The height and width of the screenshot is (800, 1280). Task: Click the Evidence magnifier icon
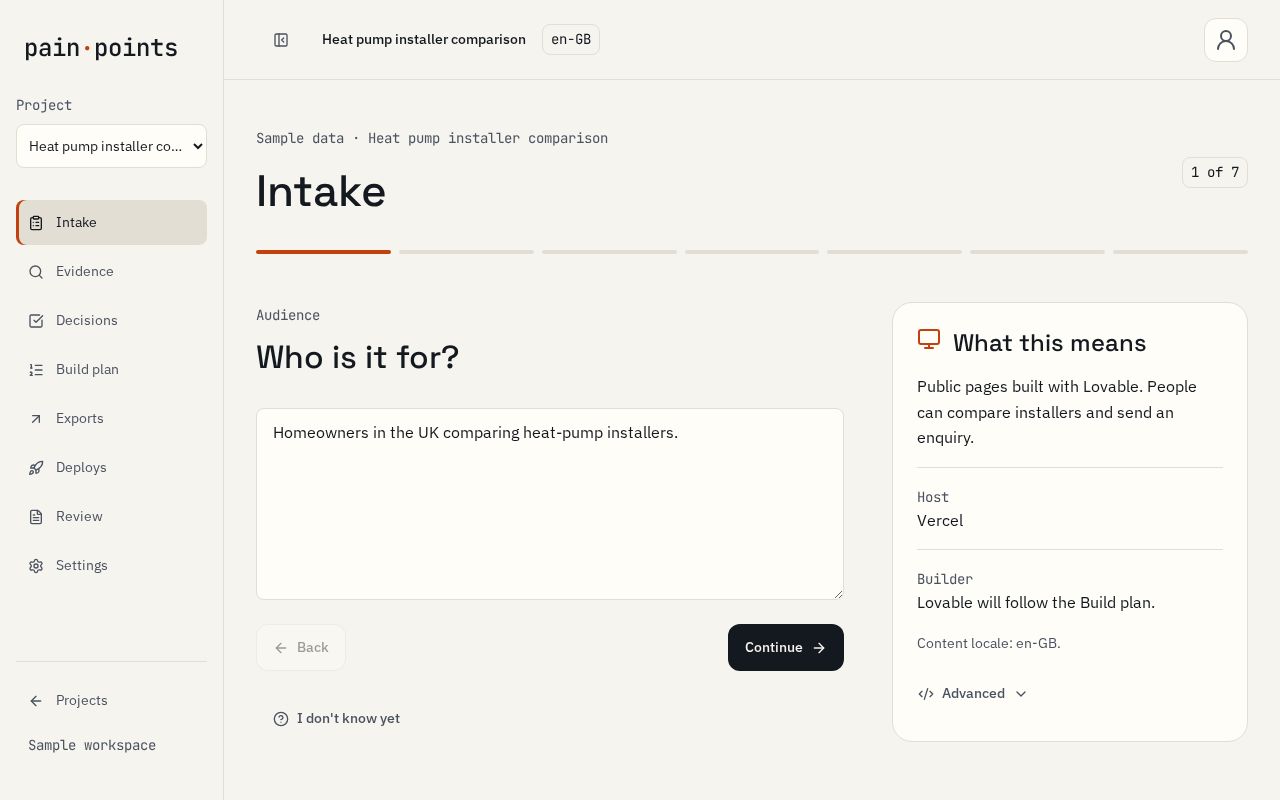coord(36,272)
